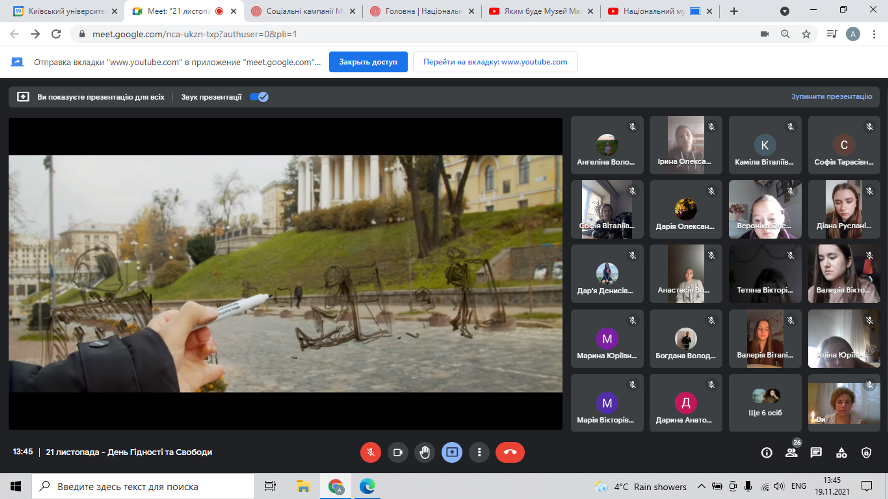This screenshot has height=499, width=888.
Task: Open meeting details info icon
Action: coord(767,452)
